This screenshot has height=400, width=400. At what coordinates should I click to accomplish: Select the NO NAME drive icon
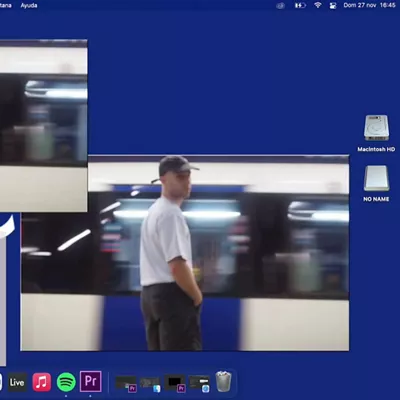point(376,178)
